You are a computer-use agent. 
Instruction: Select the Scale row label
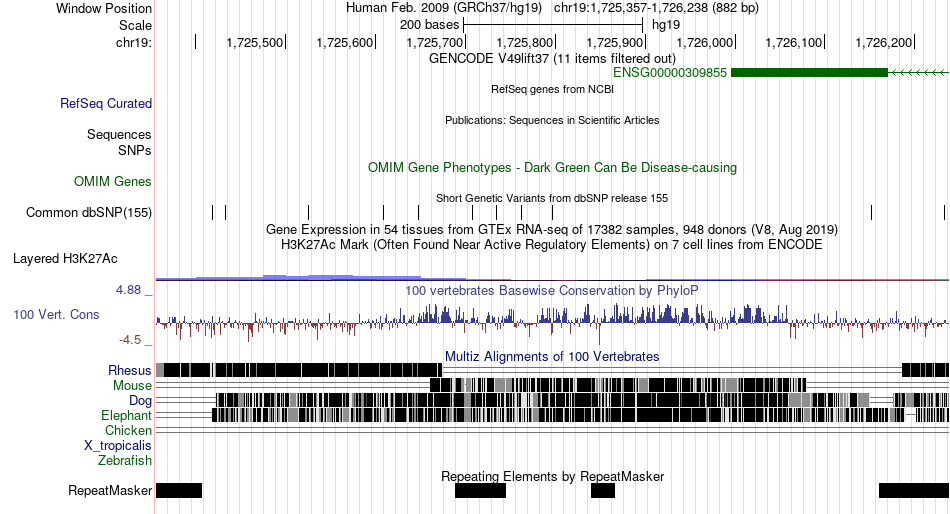(x=135, y=25)
